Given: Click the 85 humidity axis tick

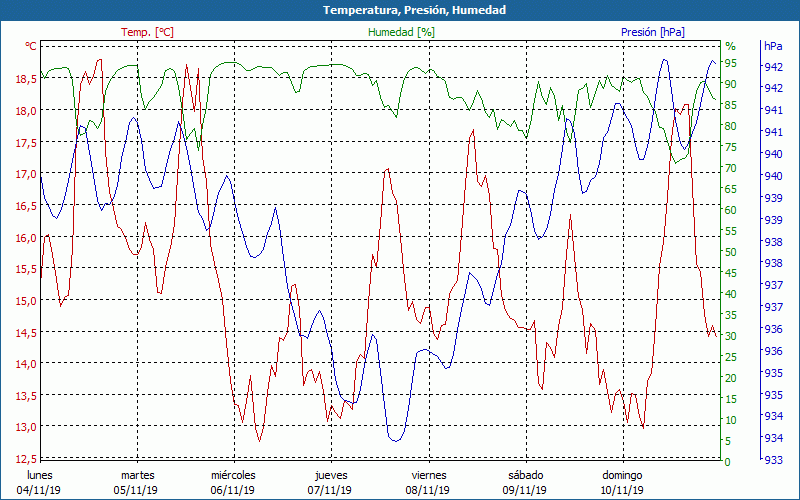Looking at the screenshot, I should coord(731,105).
